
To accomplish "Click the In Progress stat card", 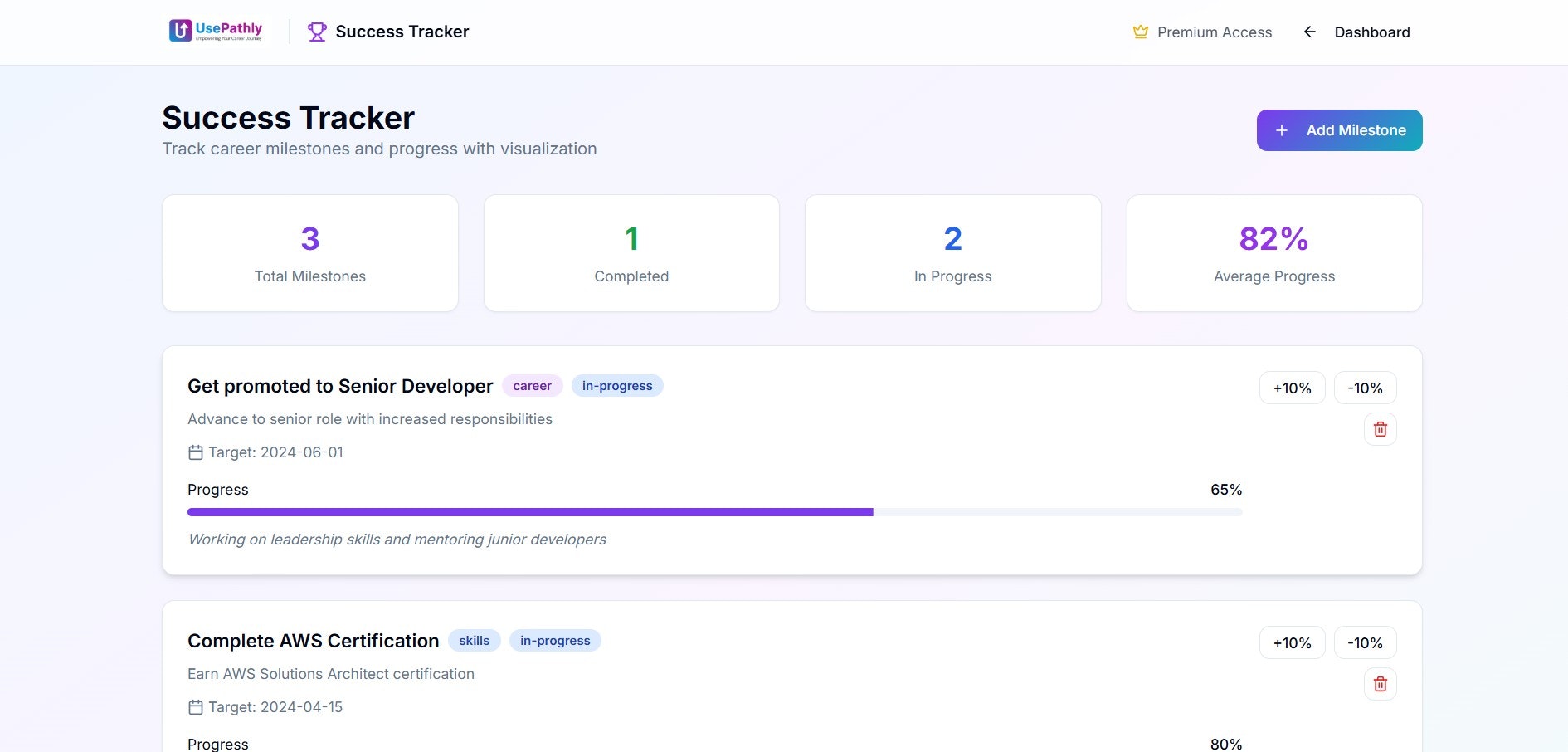I will click(953, 253).
